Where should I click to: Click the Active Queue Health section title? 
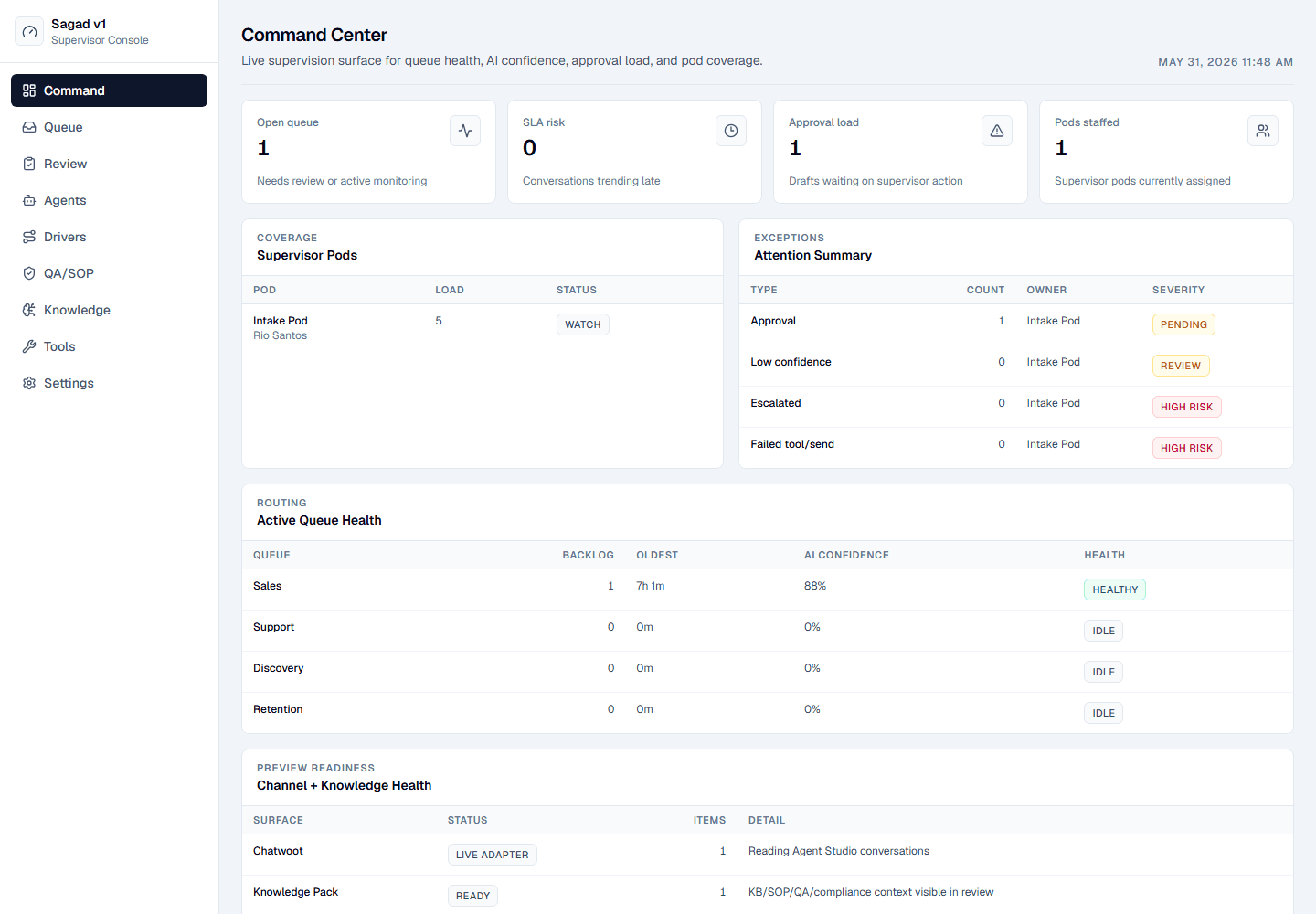pos(319,520)
